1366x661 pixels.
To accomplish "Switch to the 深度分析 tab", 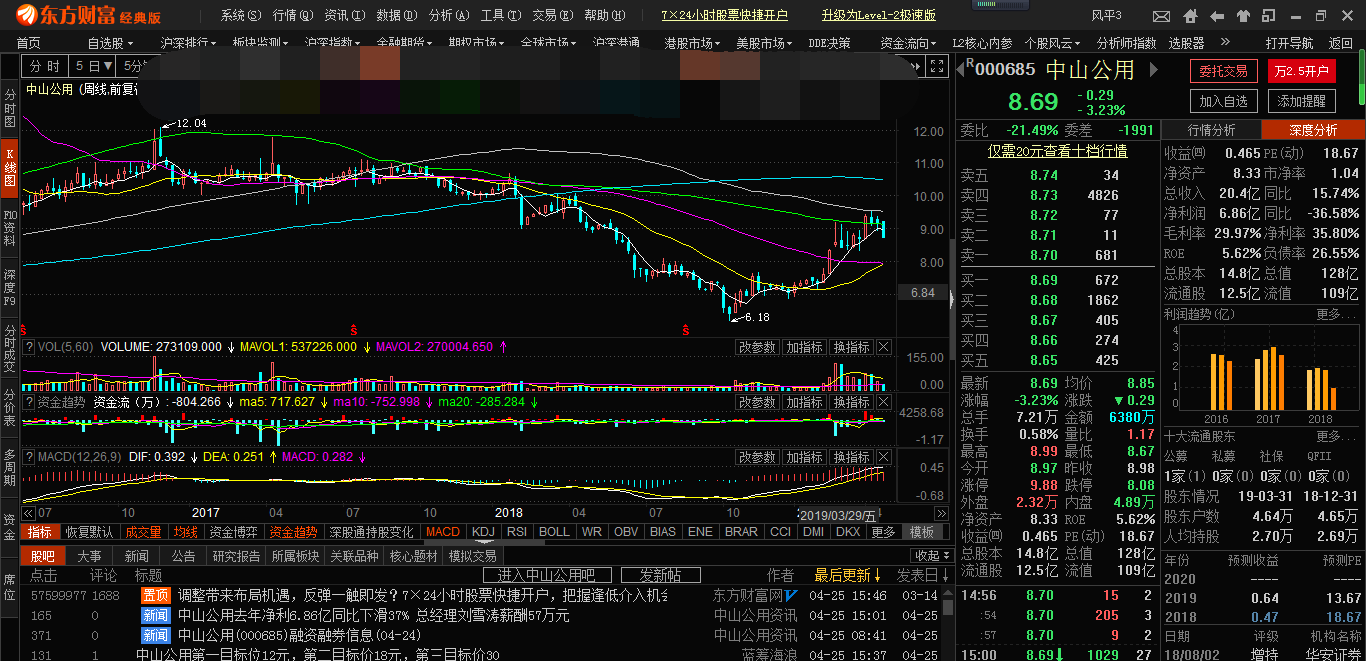I will pyautogui.click(x=1313, y=130).
